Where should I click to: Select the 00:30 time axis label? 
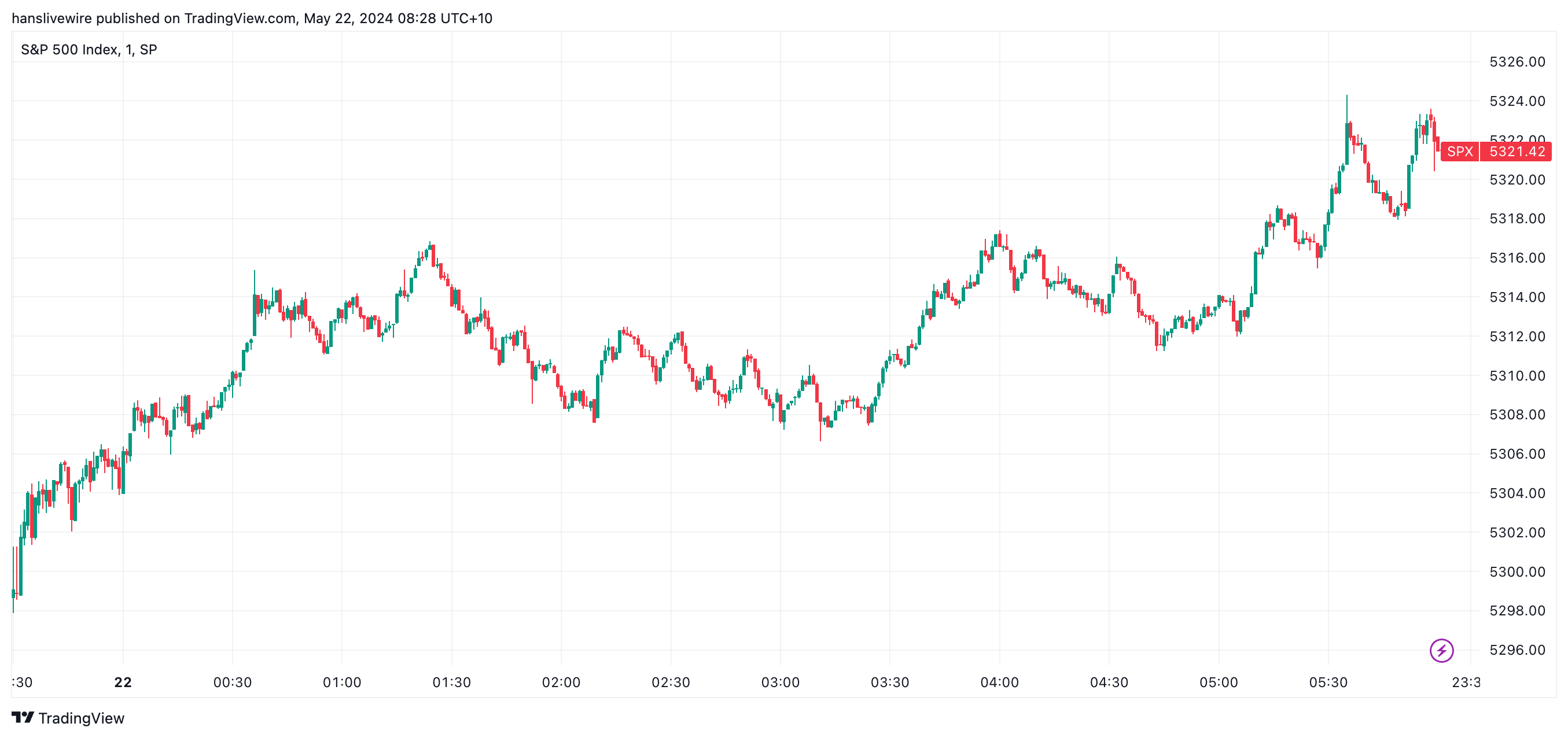232,682
